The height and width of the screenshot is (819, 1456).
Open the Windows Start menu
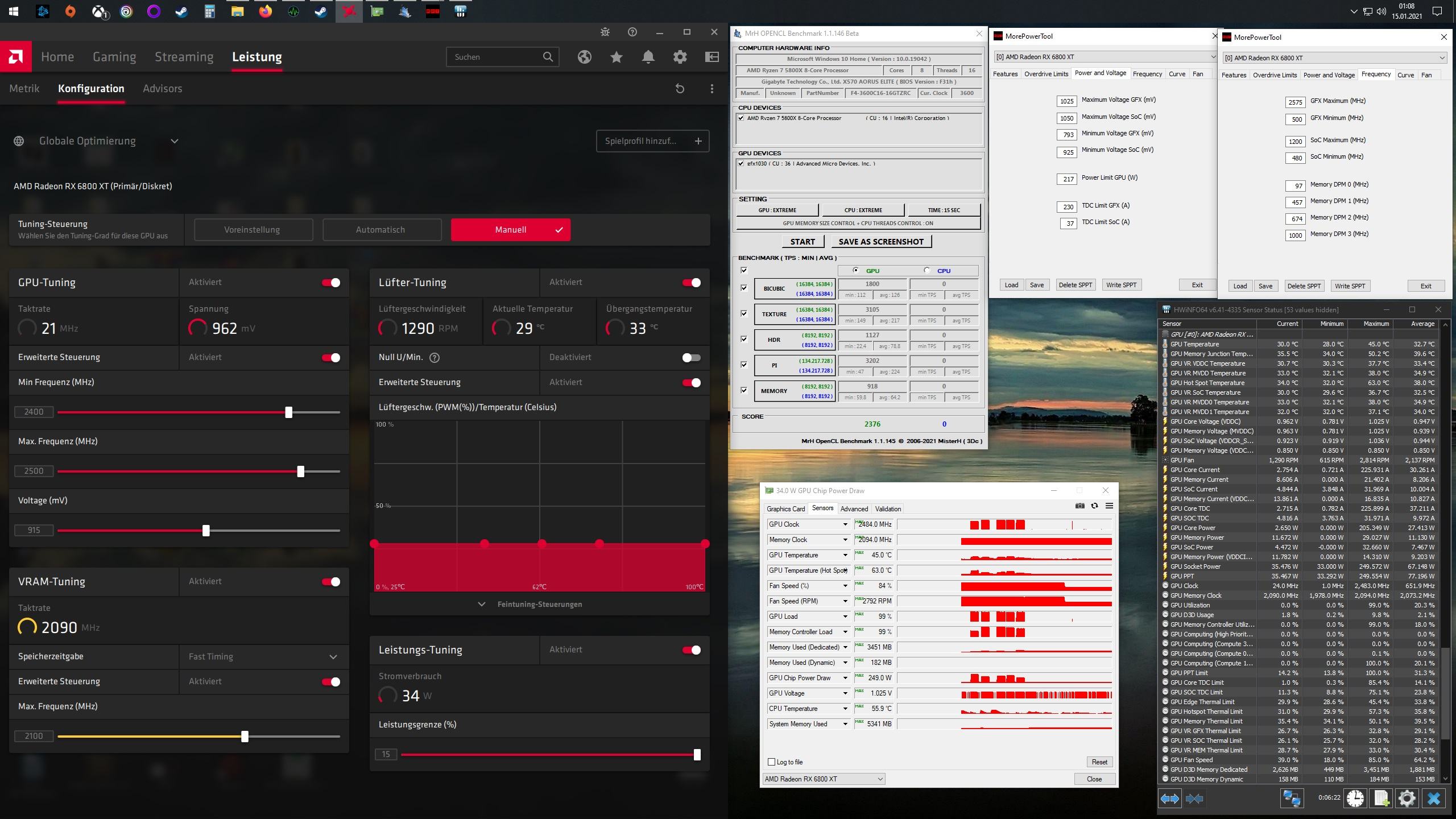tap(14, 11)
